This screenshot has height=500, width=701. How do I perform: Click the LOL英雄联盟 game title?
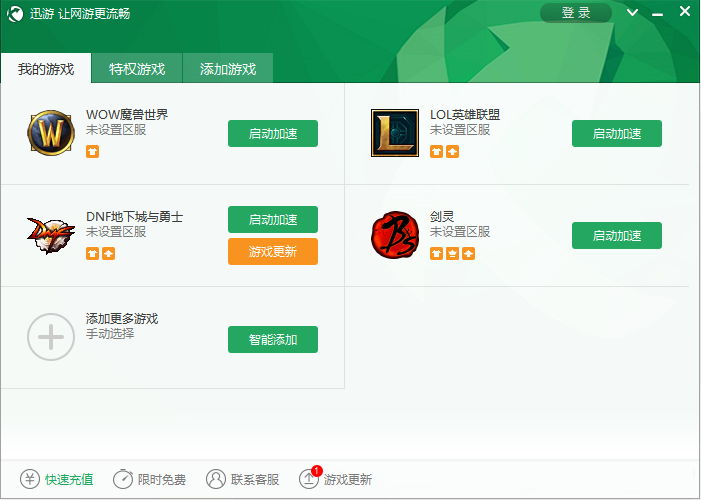pyautogui.click(x=465, y=115)
